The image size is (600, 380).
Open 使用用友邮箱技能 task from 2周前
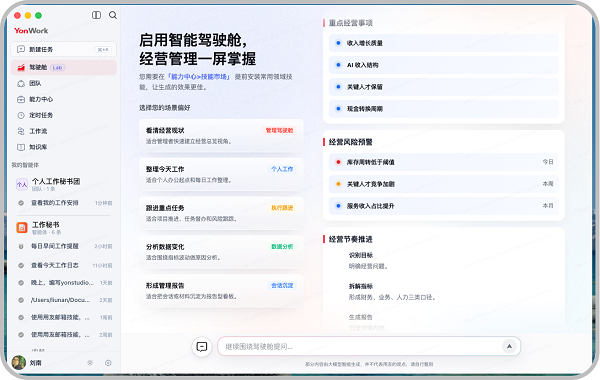(64, 334)
